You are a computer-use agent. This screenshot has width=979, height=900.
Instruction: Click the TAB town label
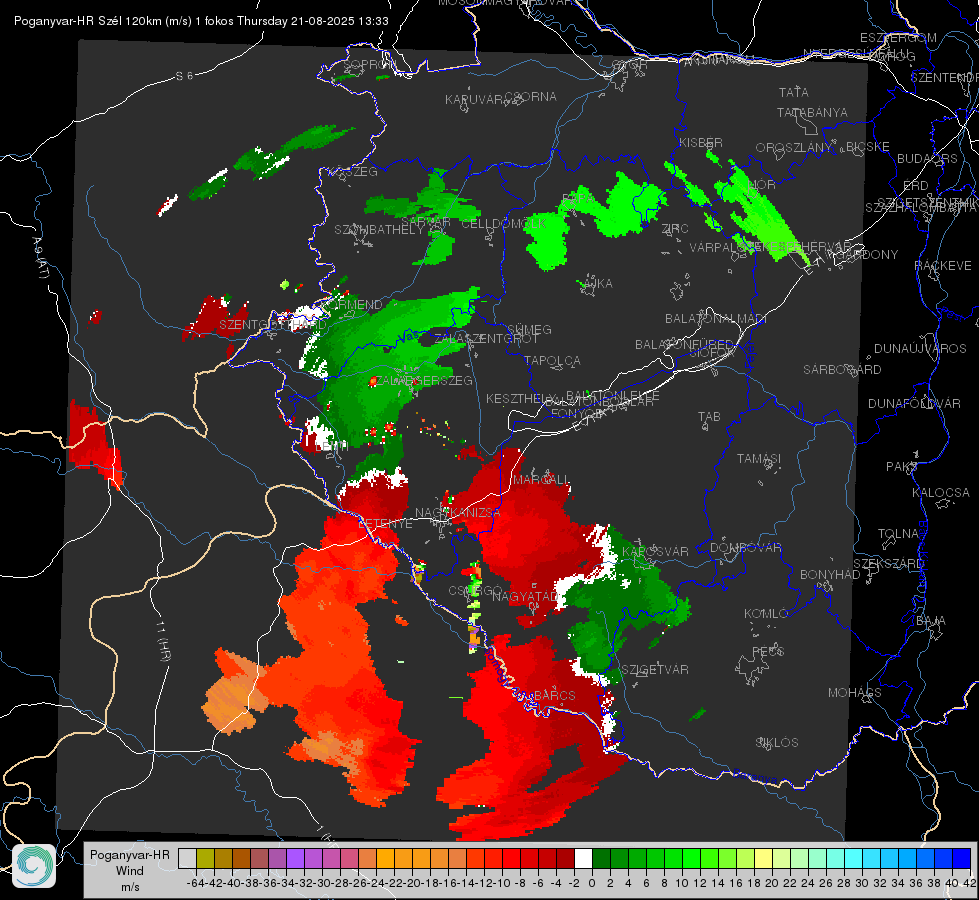709,417
